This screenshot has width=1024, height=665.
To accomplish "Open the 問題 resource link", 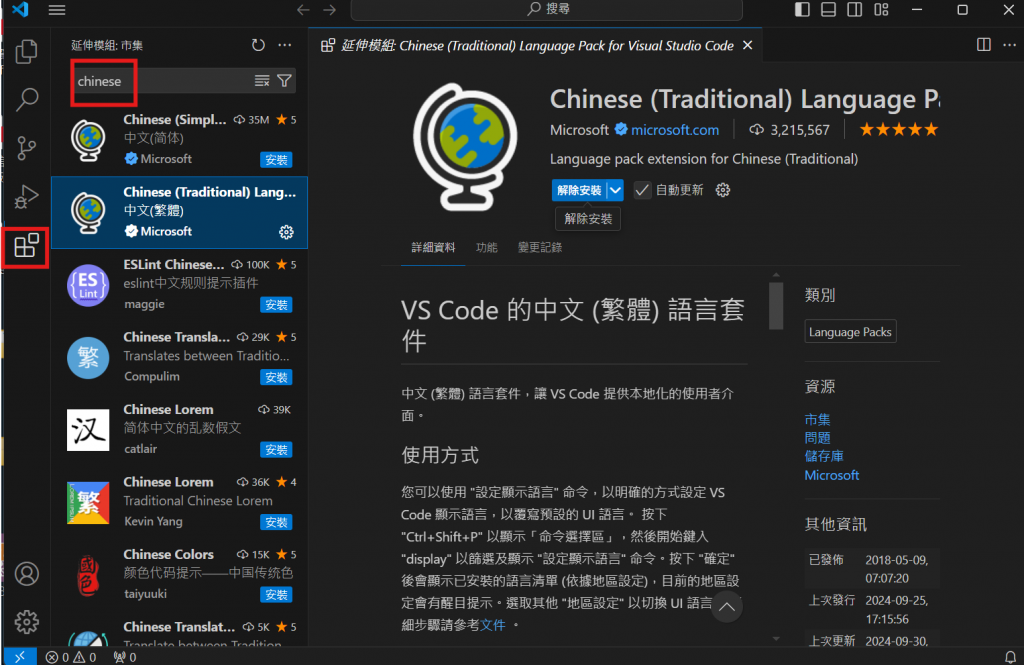I will (x=817, y=438).
